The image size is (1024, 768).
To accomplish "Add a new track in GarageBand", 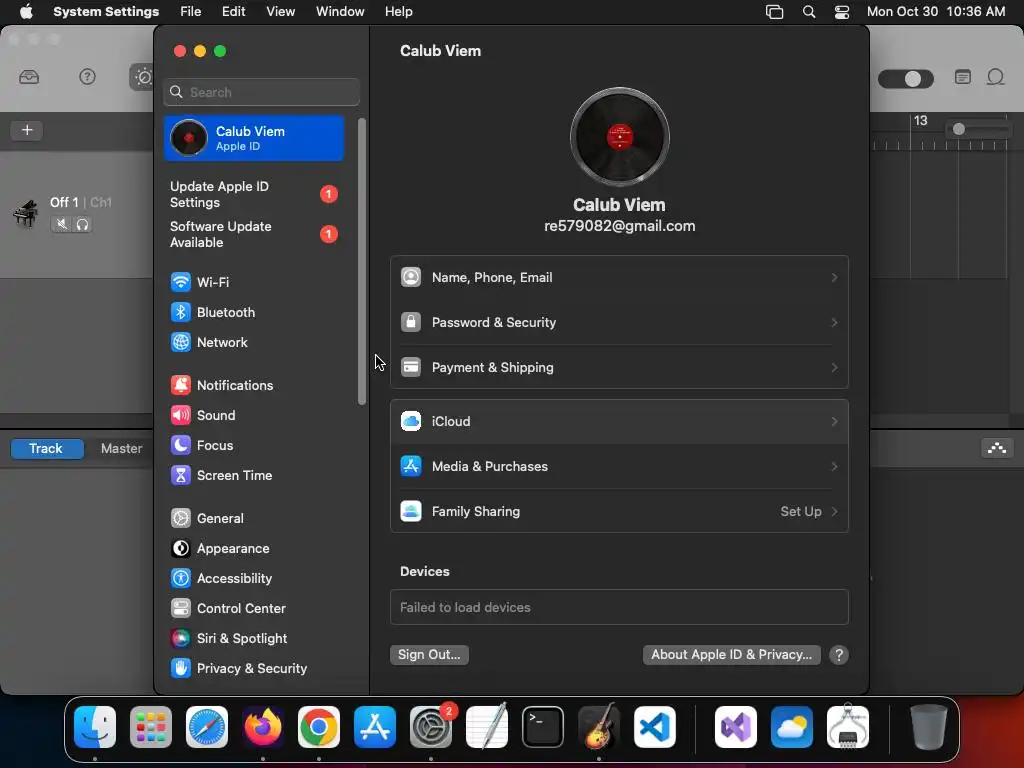I will pos(27,130).
